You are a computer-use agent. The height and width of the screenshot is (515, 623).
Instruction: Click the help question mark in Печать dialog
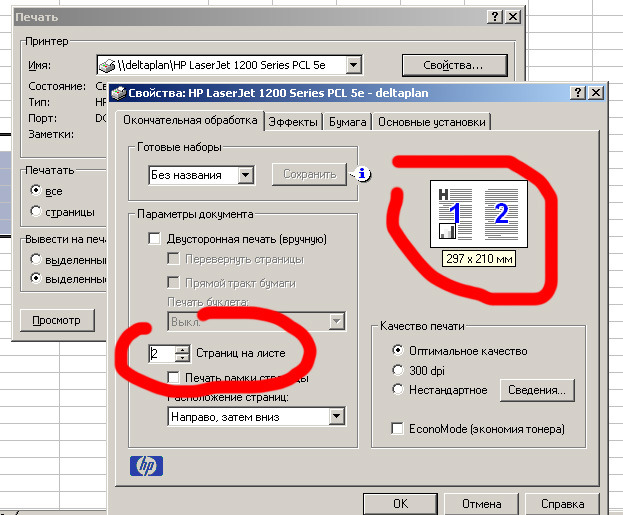[x=494, y=17]
